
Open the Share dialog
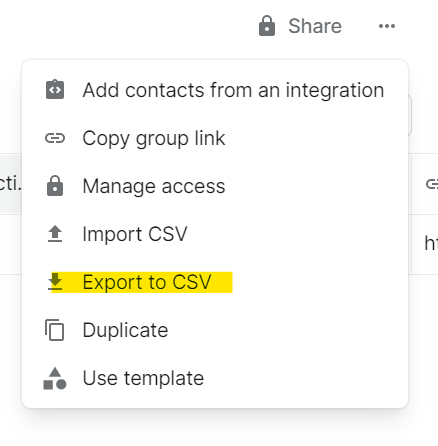click(300, 26)
